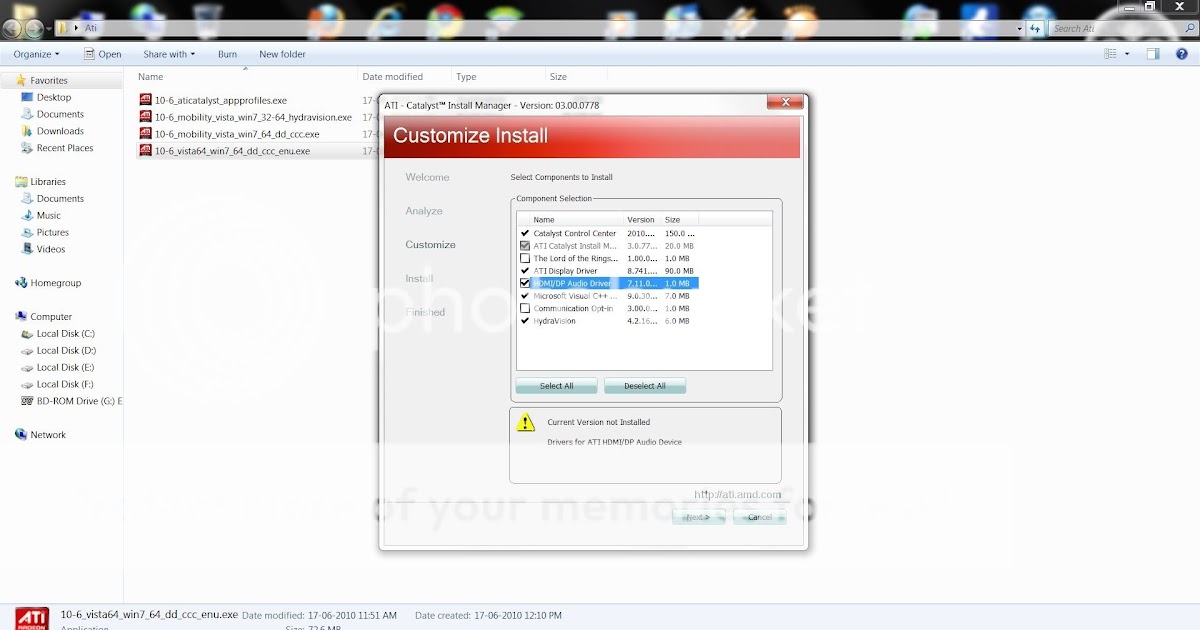Click the Deselect All button
The width and height of the screenshot is (1200, 630).
(645, 386)
